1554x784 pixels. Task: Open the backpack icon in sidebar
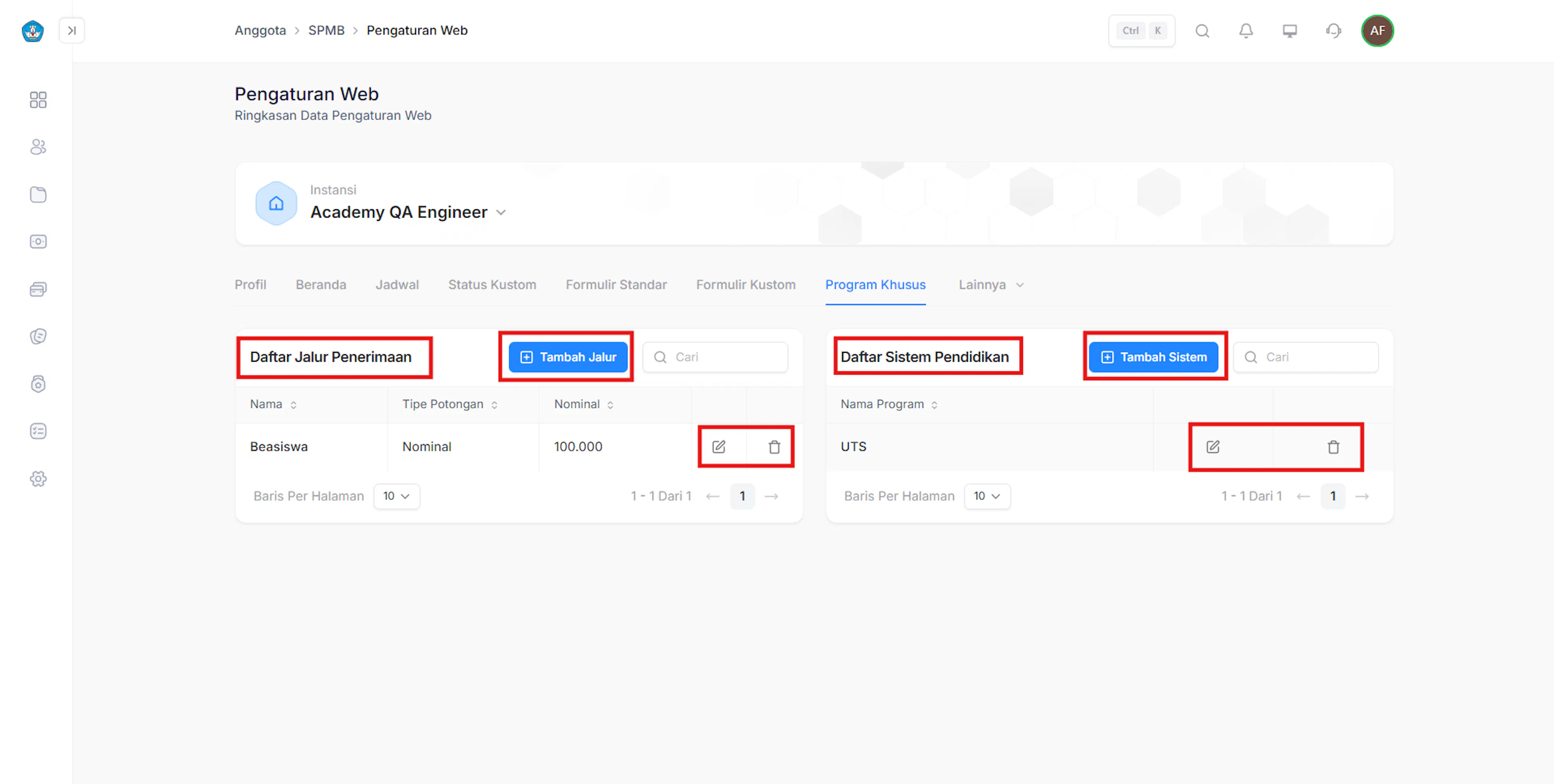coord(38,384)
